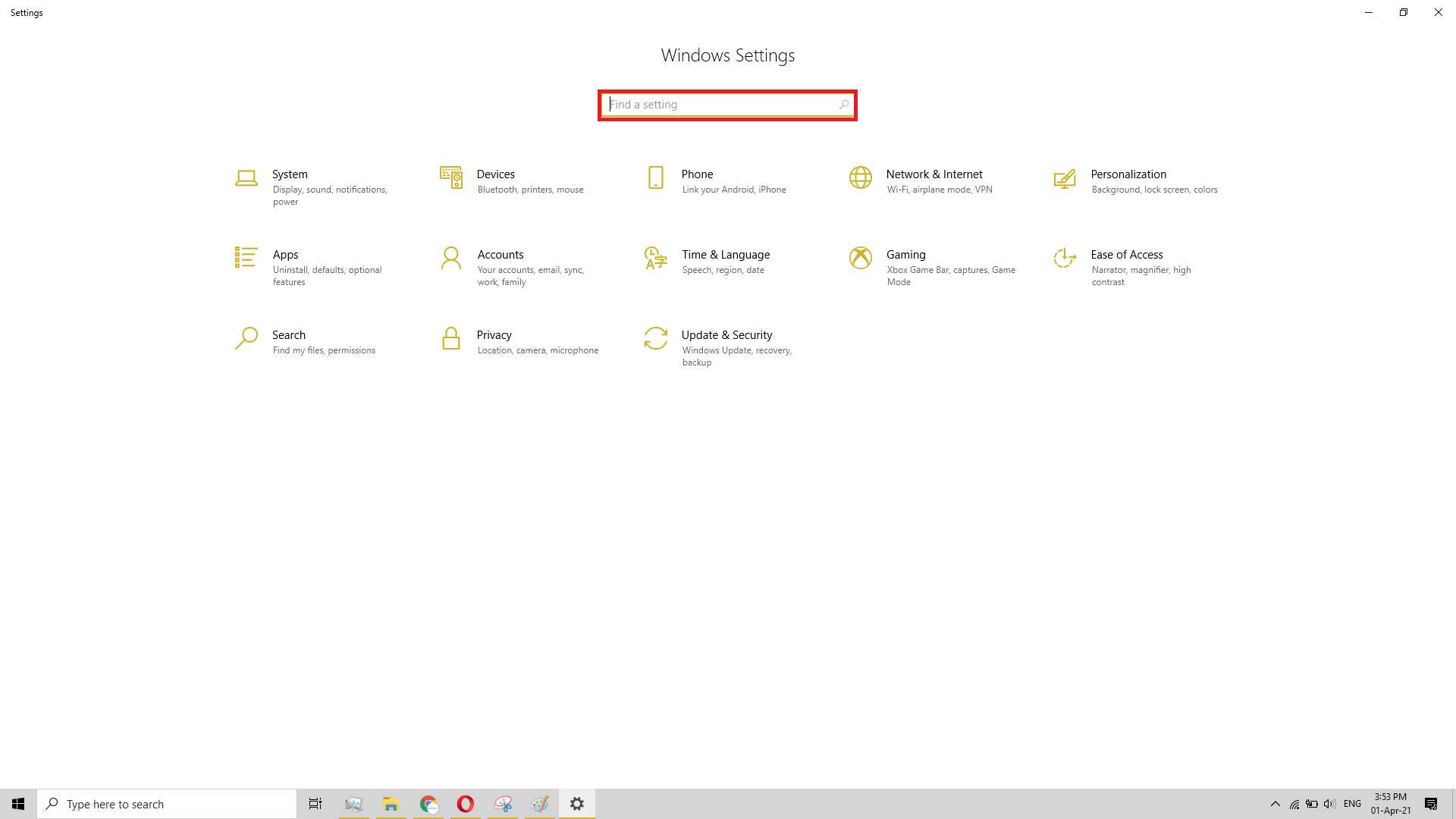Open File Explorer from the taskbar

(391, 804)
